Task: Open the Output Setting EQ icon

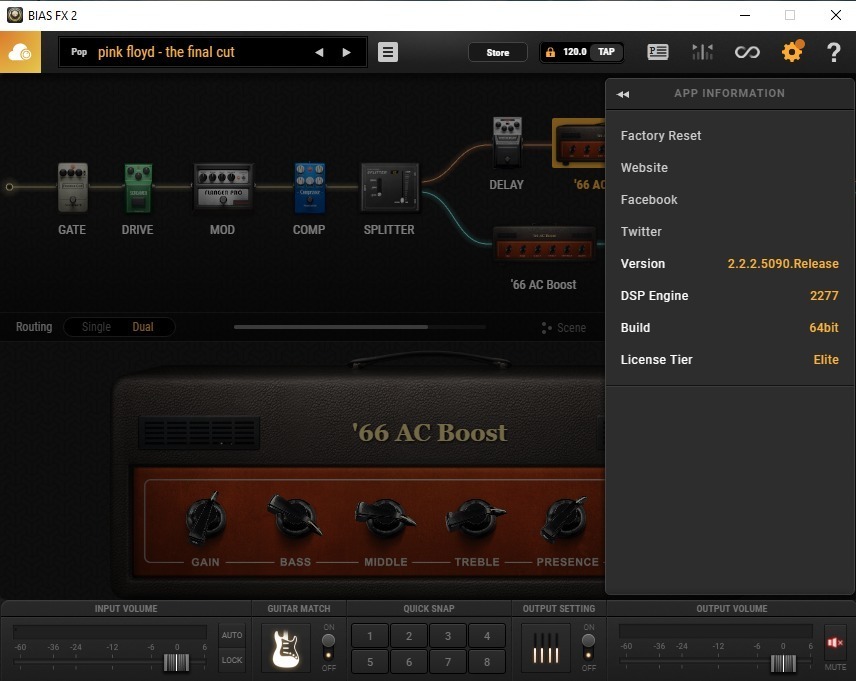Action: coord(546,648)
